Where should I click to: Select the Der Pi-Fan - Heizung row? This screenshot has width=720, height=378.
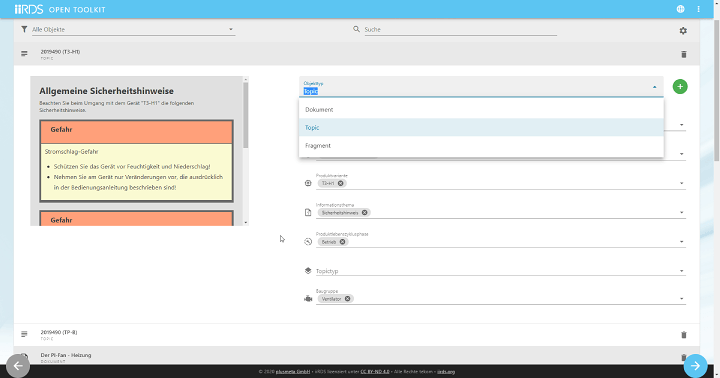[356, 356]
